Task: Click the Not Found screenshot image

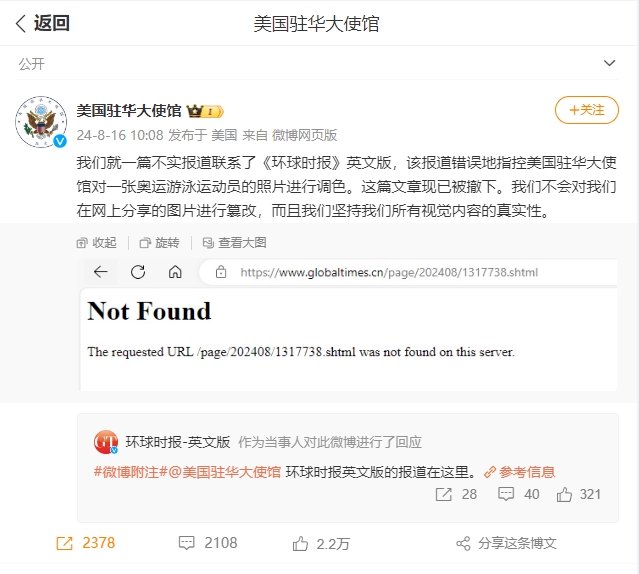Action: [x=348, y=324]
